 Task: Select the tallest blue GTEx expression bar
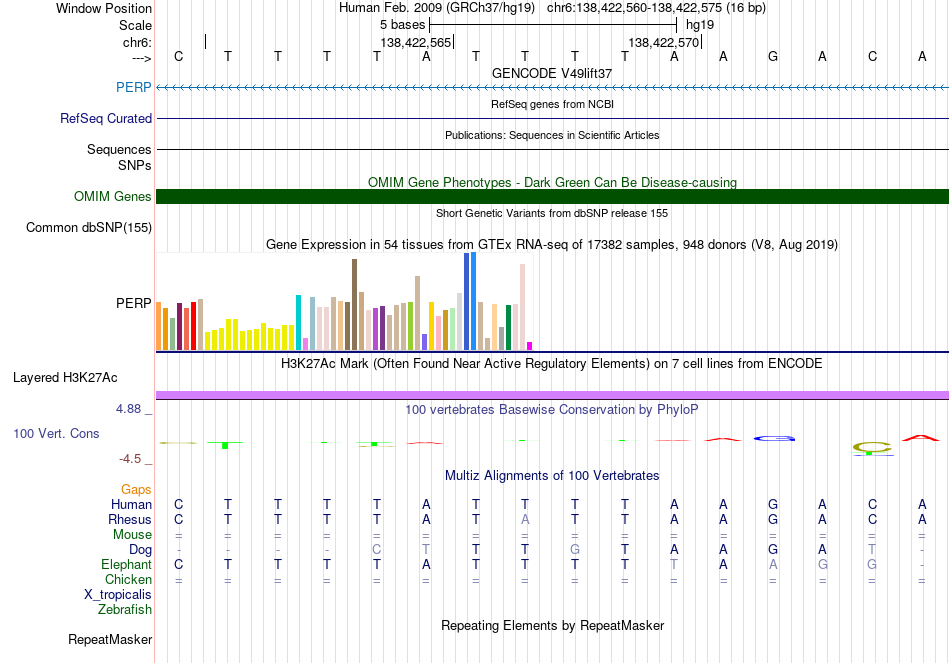click(x=473, y=301)
